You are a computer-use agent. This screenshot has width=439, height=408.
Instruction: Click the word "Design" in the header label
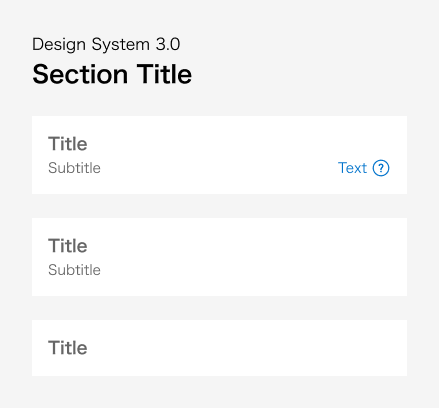point(59,44)
